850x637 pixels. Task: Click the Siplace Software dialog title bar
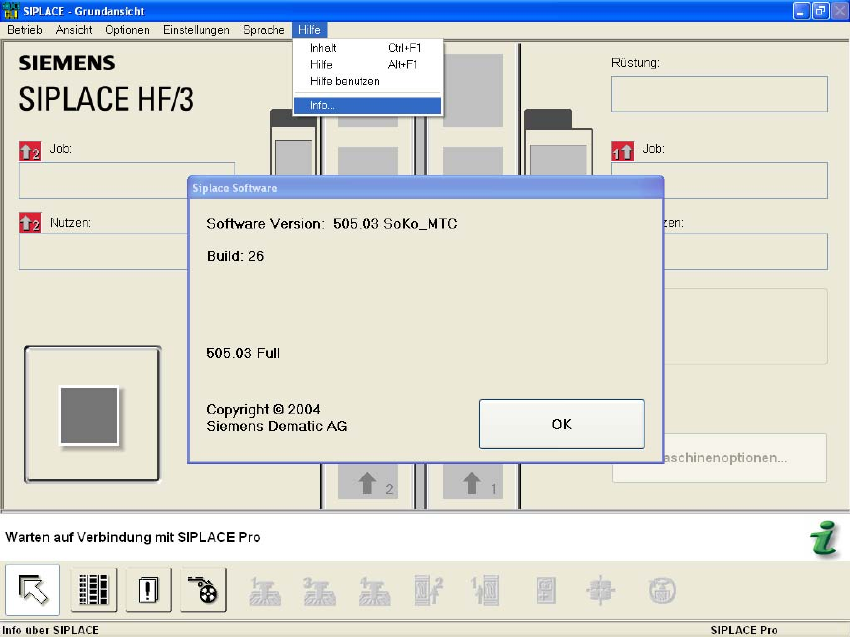(426, 188)
